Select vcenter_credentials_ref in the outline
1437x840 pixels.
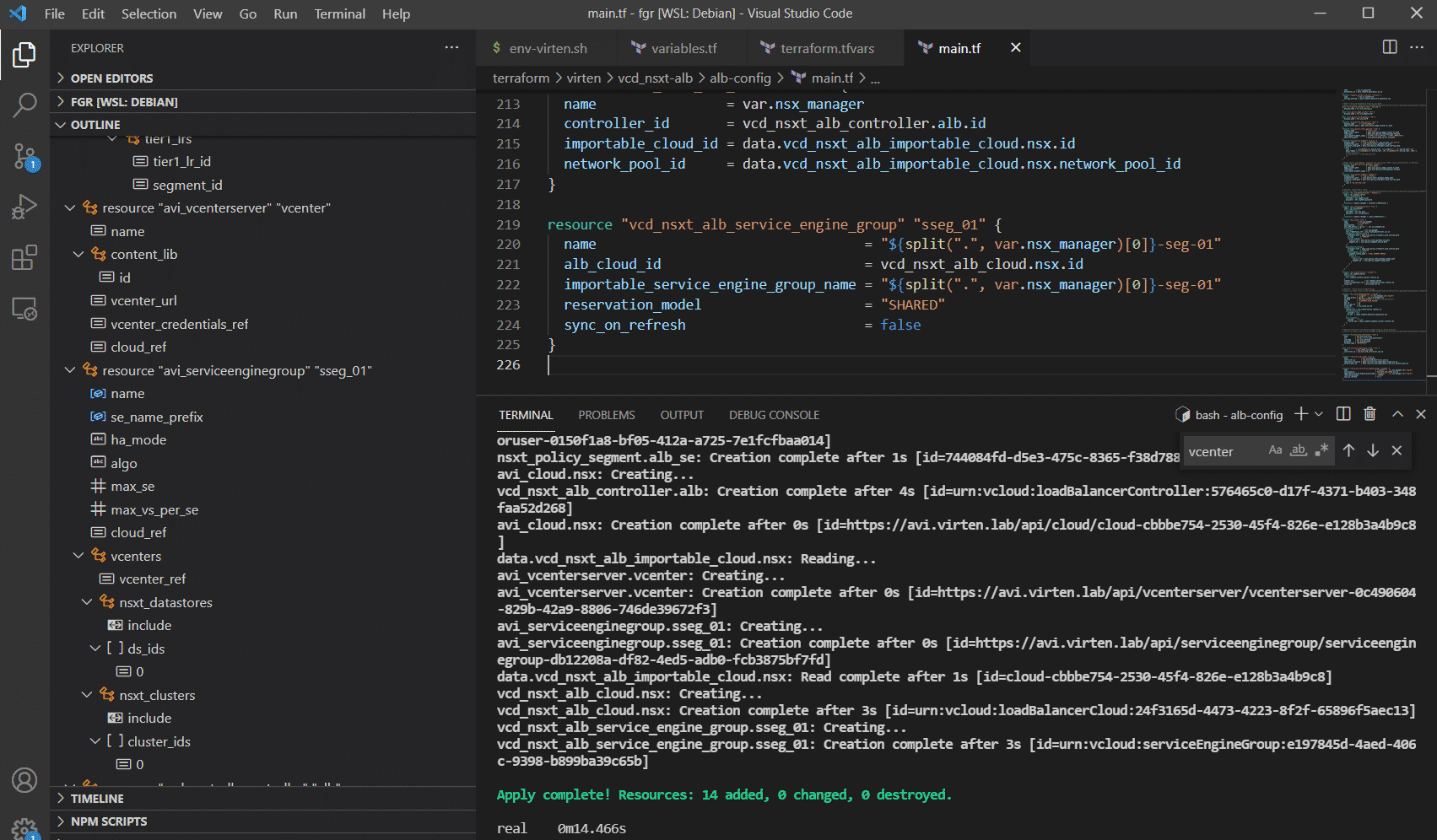[179, 324]
